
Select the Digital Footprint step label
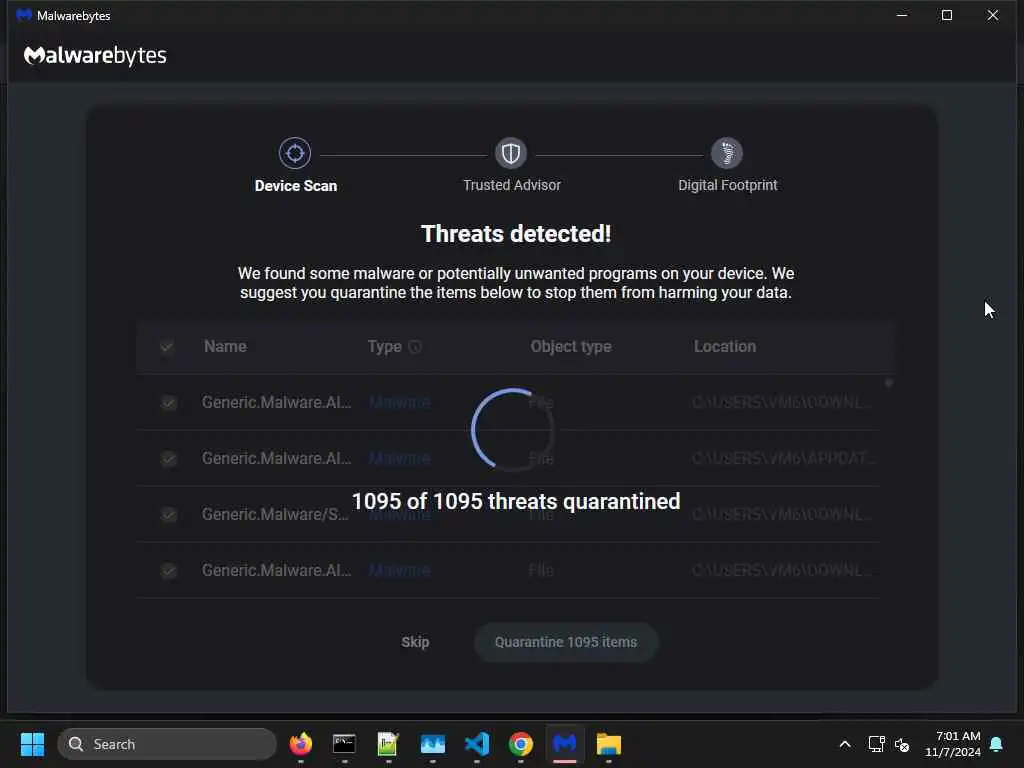click(728, 185)
